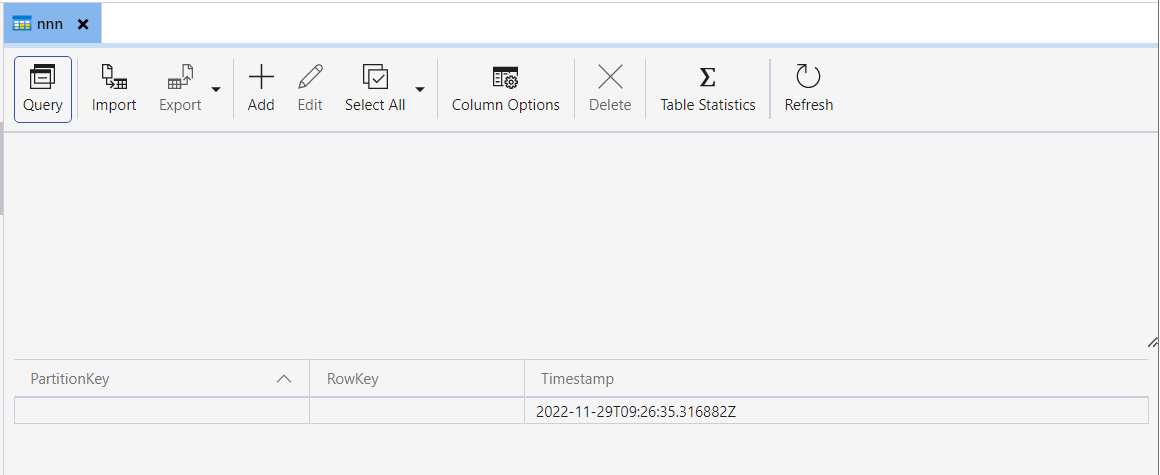This screenshot has height=475, width=1160.
Task: Switch to the nnn table tab
Action: pyautogui.click(x=51, y=24)
